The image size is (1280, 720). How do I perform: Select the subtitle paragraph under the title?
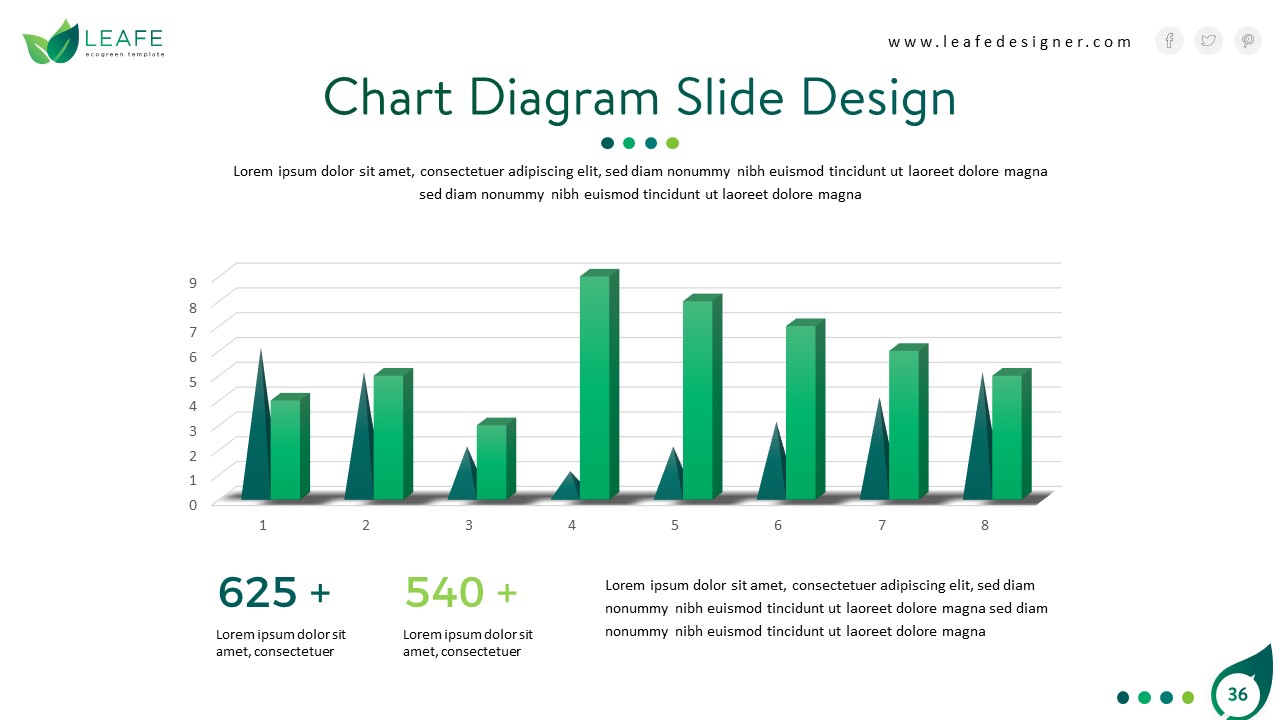coord(640,183)
